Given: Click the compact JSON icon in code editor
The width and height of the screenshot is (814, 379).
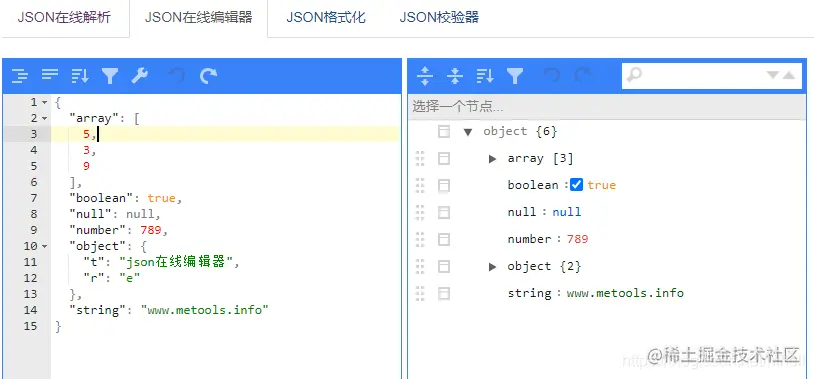Looking at the screenshot, I should tap(50, 76).
